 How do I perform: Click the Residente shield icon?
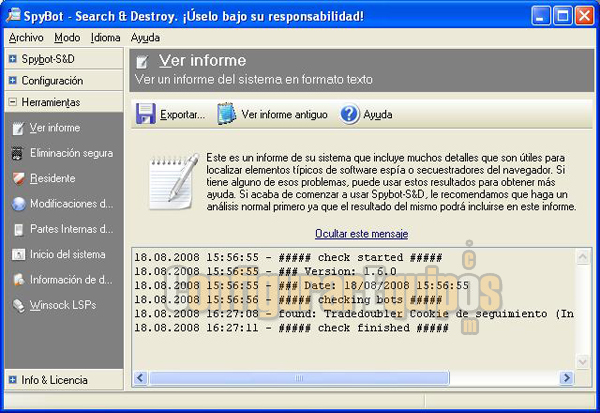tap(18, 179)
